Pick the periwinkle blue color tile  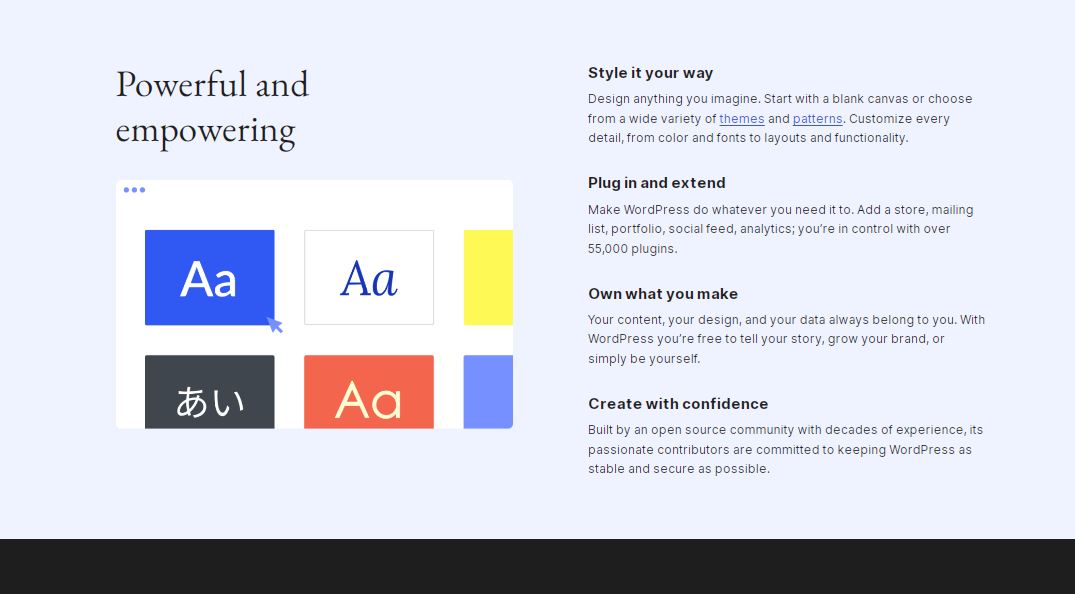[488, 392]
